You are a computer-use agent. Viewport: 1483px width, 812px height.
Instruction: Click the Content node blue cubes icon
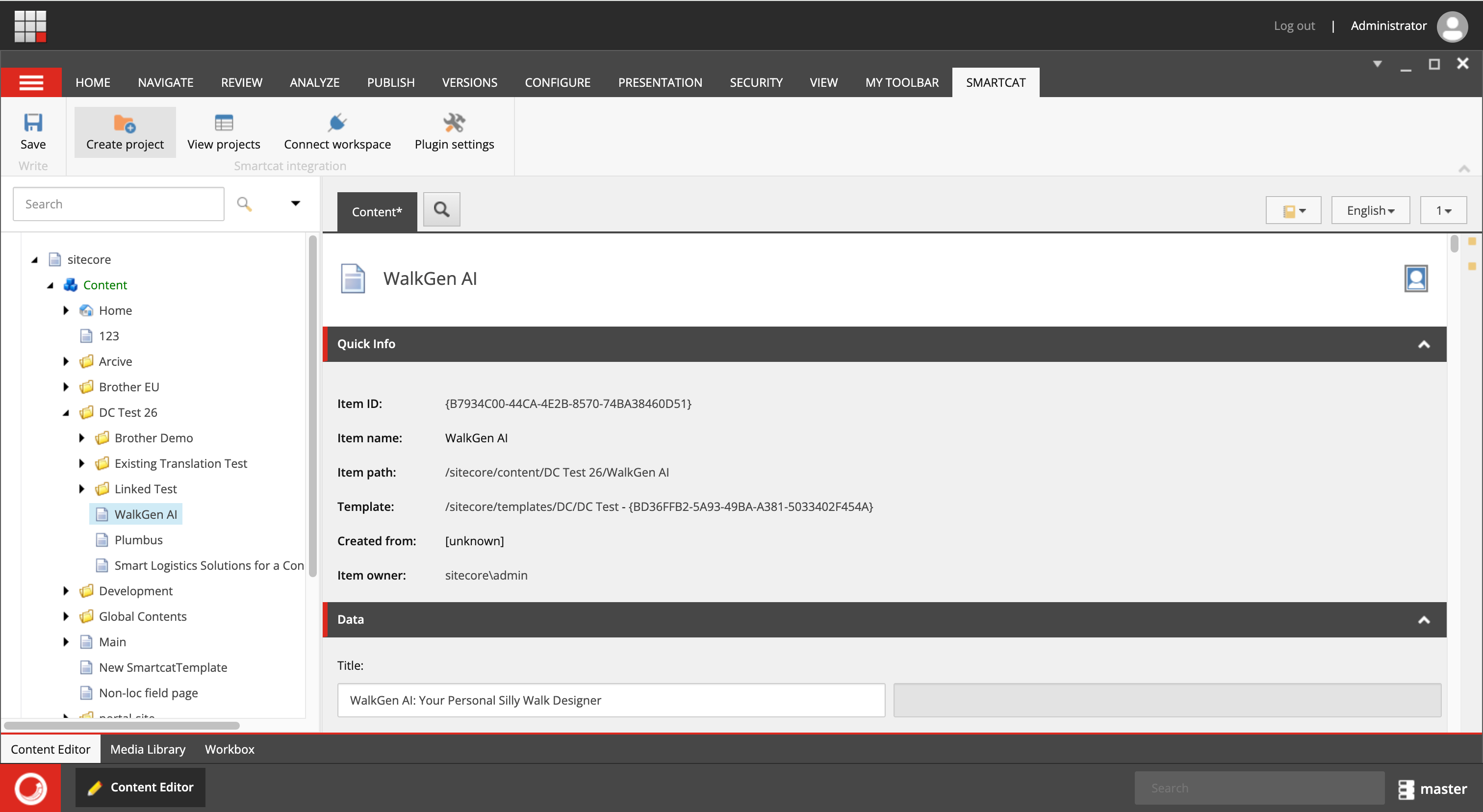point(70,285)
